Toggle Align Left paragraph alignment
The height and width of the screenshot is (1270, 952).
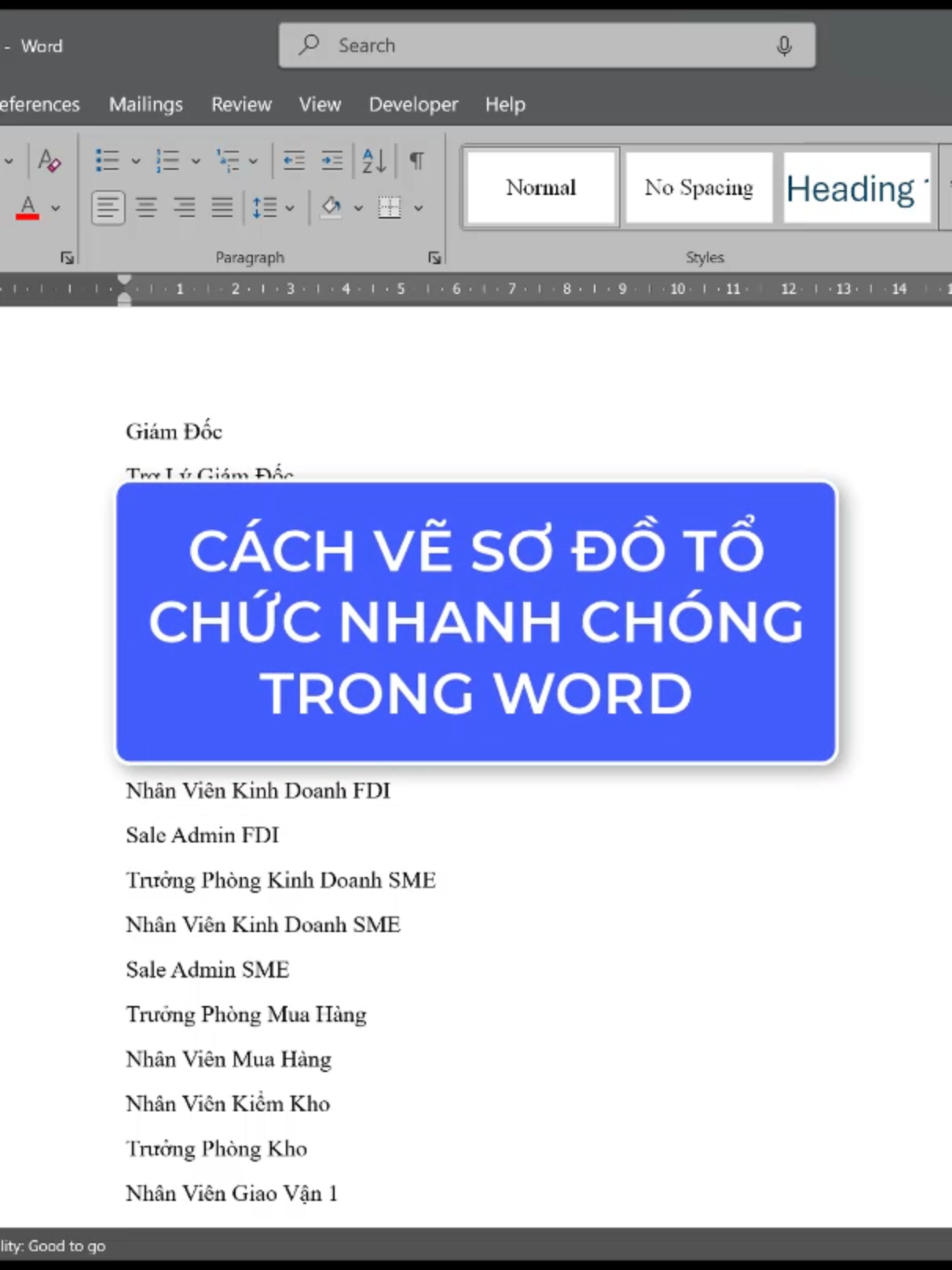click(108, 207)
